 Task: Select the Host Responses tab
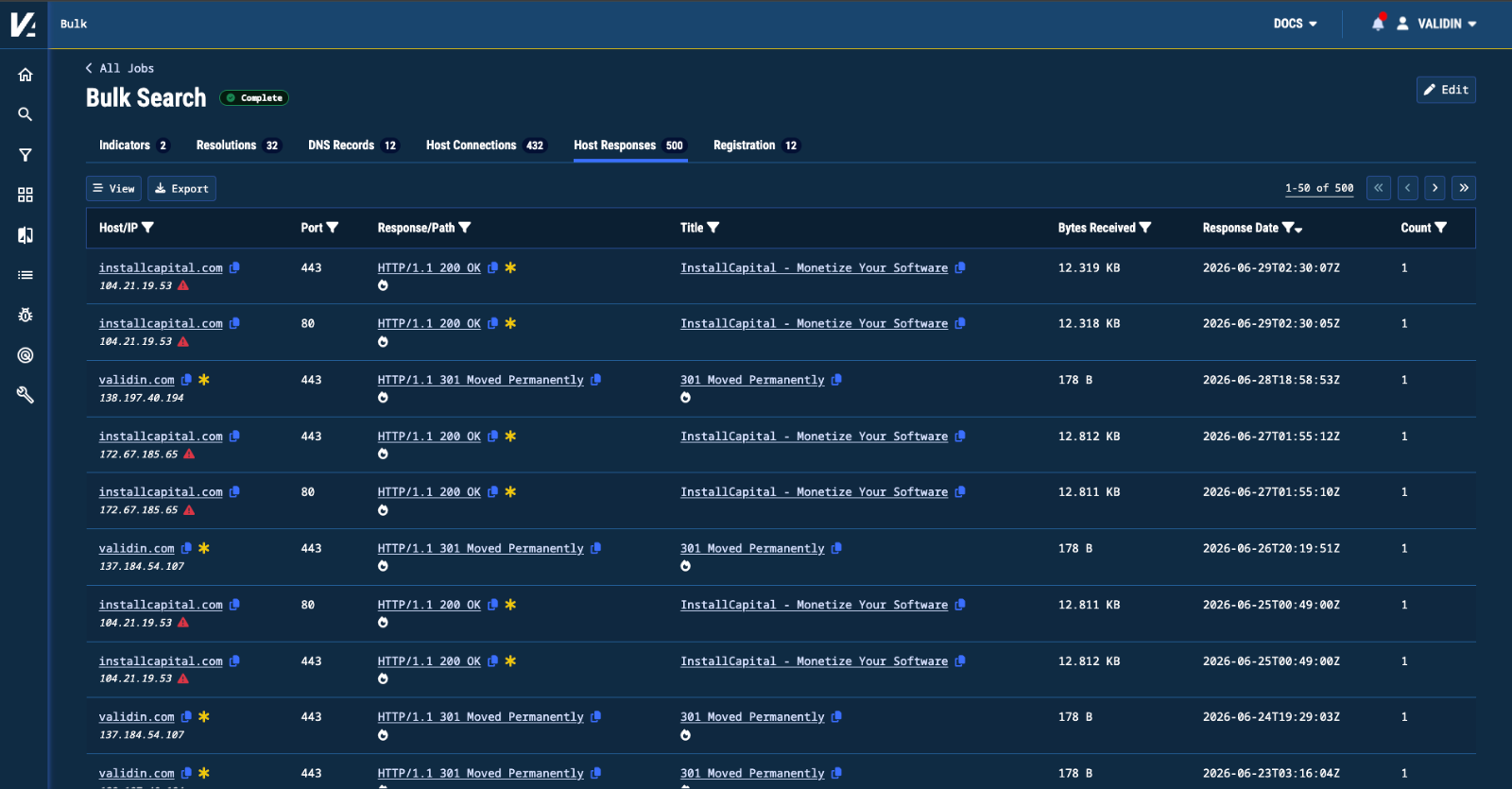coord(629,146)
